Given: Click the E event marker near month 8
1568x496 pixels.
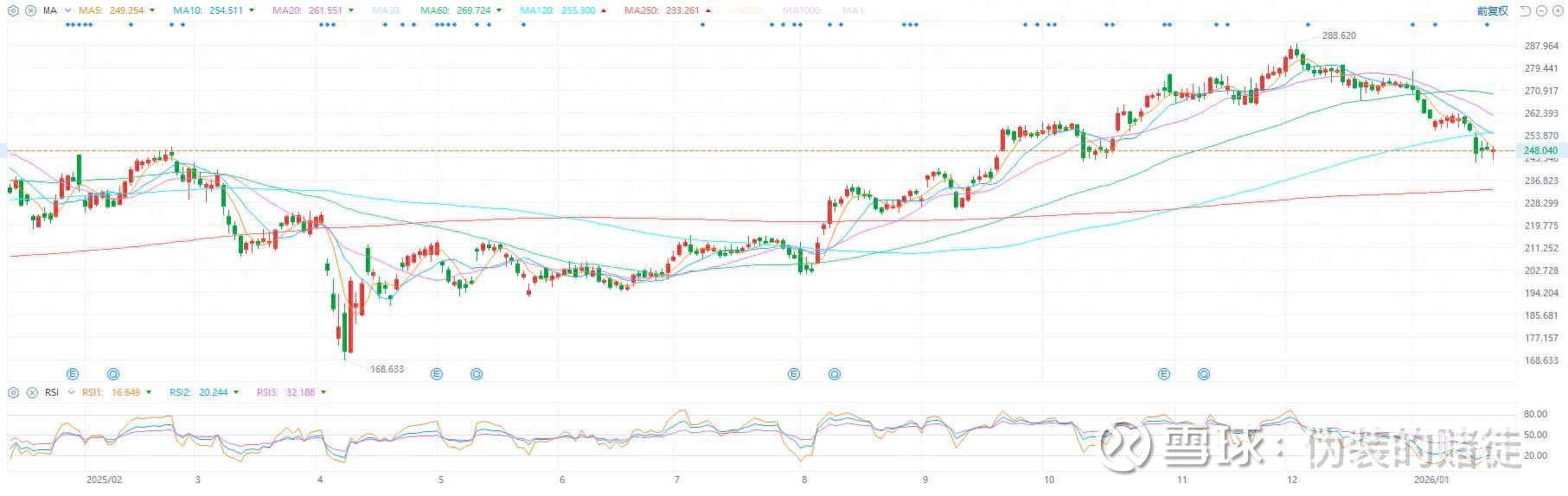Looking at the screenshot, I should (x=794, y=374).
